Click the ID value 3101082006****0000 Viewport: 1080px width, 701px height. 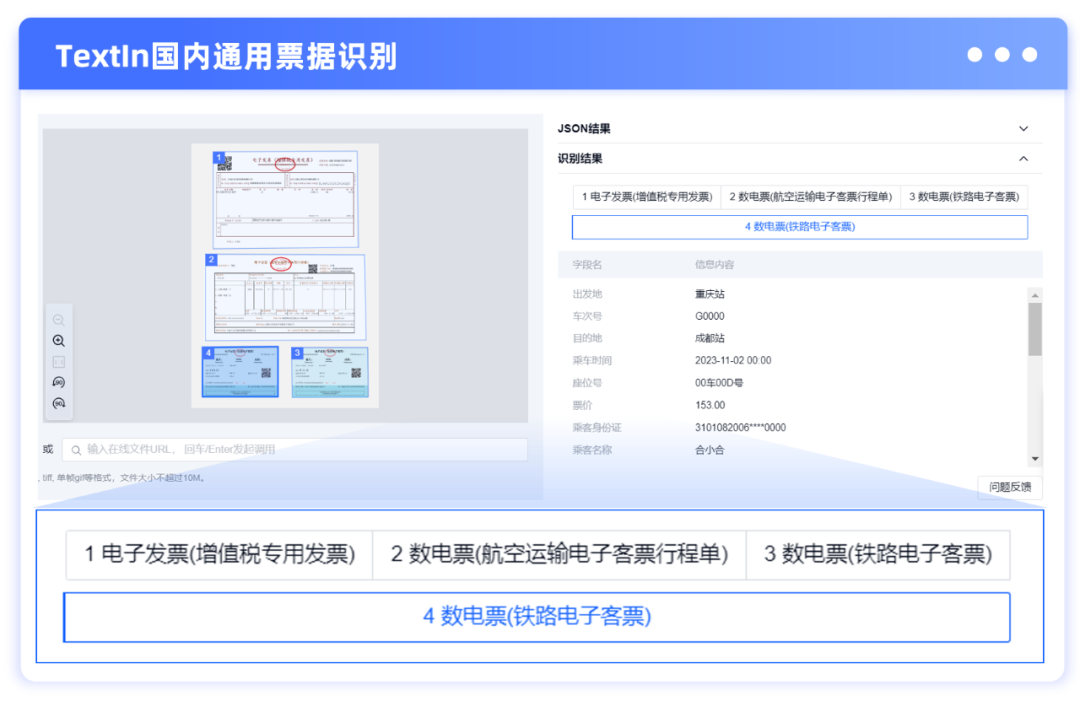tap(740, 428)
